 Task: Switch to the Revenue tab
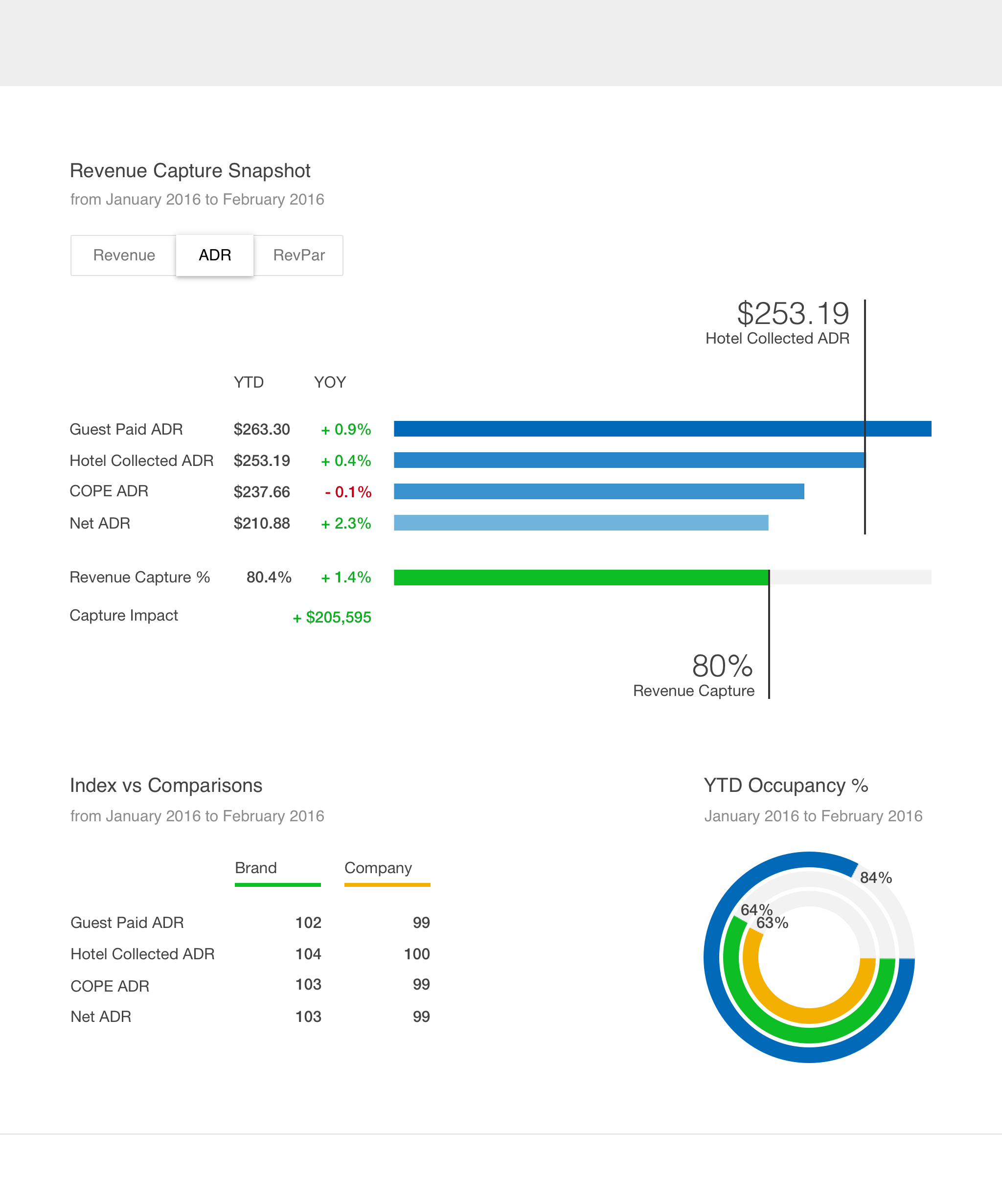tap(124, 255)
